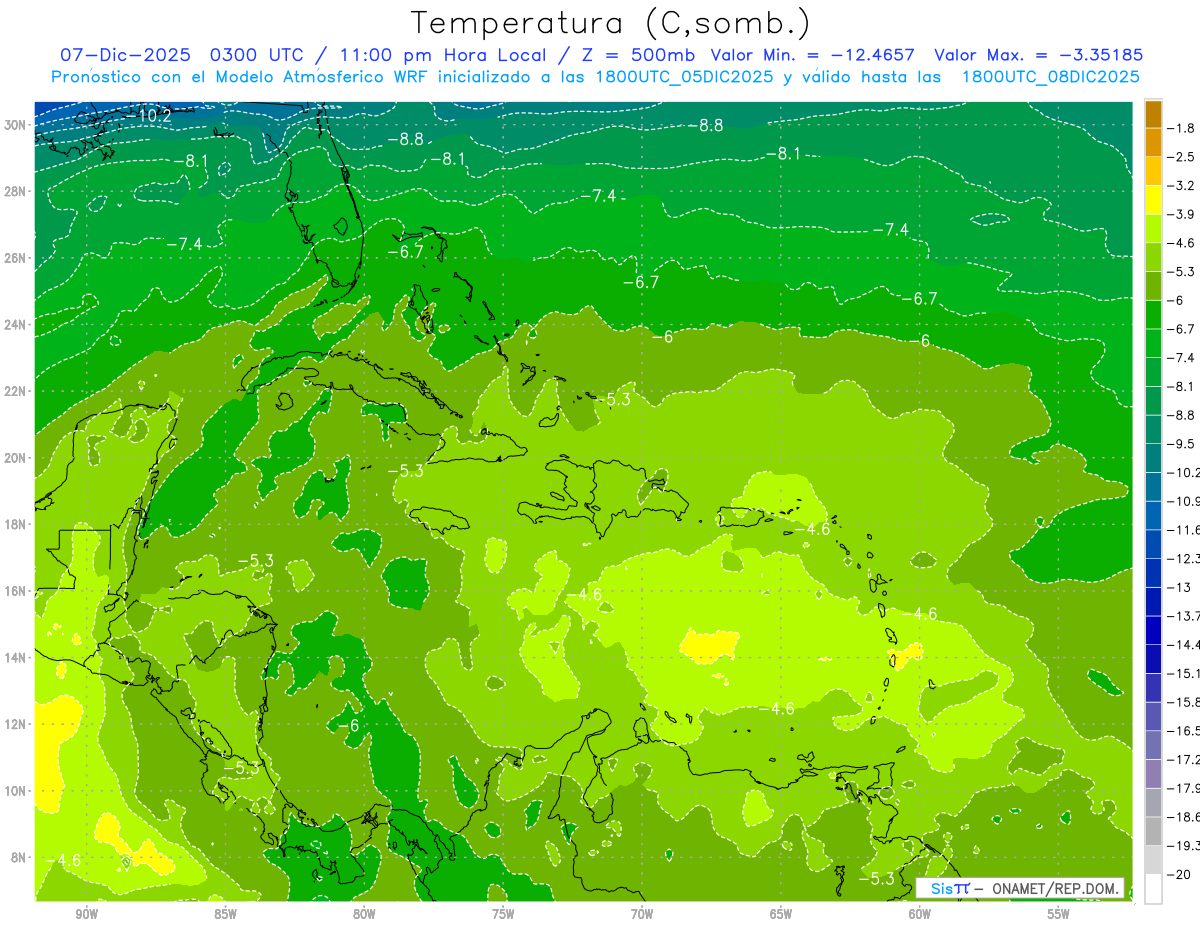Click the 'Z = 500mb' level text

[639, 55]
